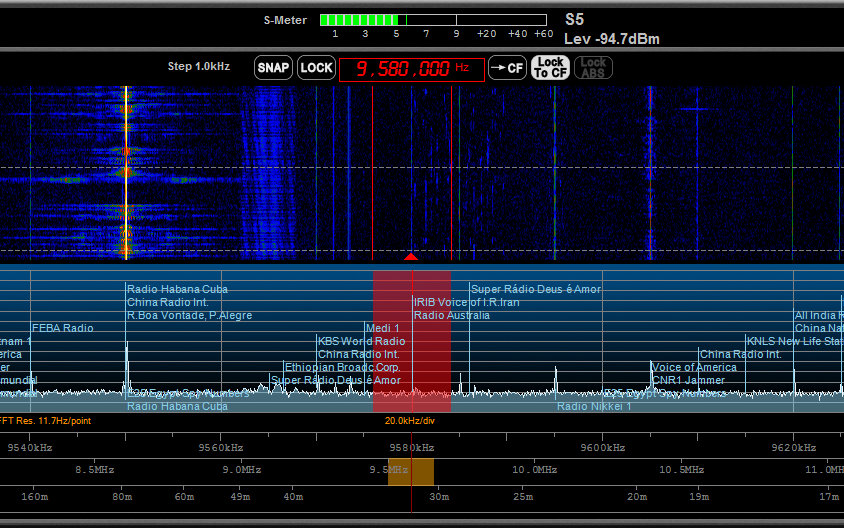Select the 19m band label
This screenshot has height=528, width=844.
699,497
